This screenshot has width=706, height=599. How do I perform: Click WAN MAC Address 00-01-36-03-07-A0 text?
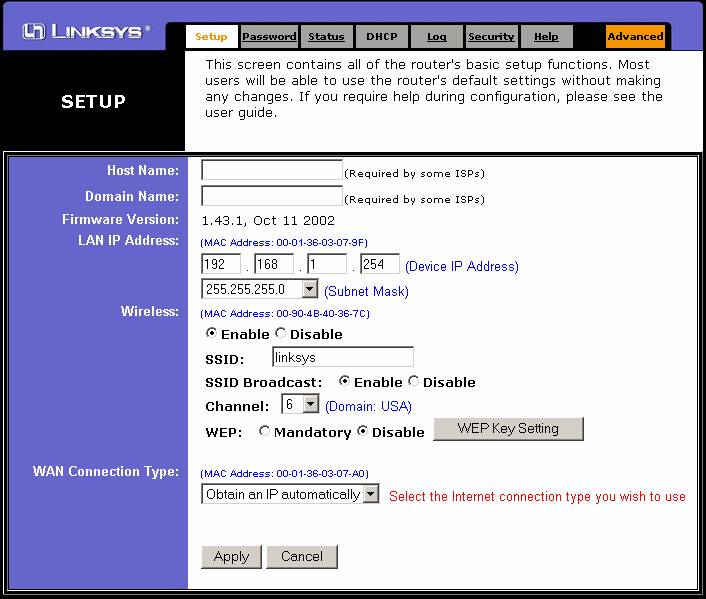(x=285, y=474)
